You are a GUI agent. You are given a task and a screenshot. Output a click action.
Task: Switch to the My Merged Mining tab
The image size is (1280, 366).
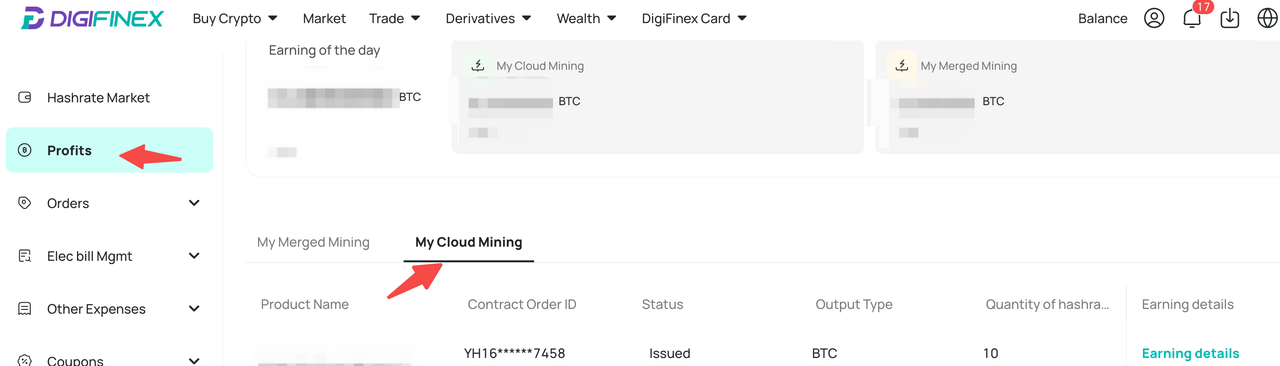point(313,242)
